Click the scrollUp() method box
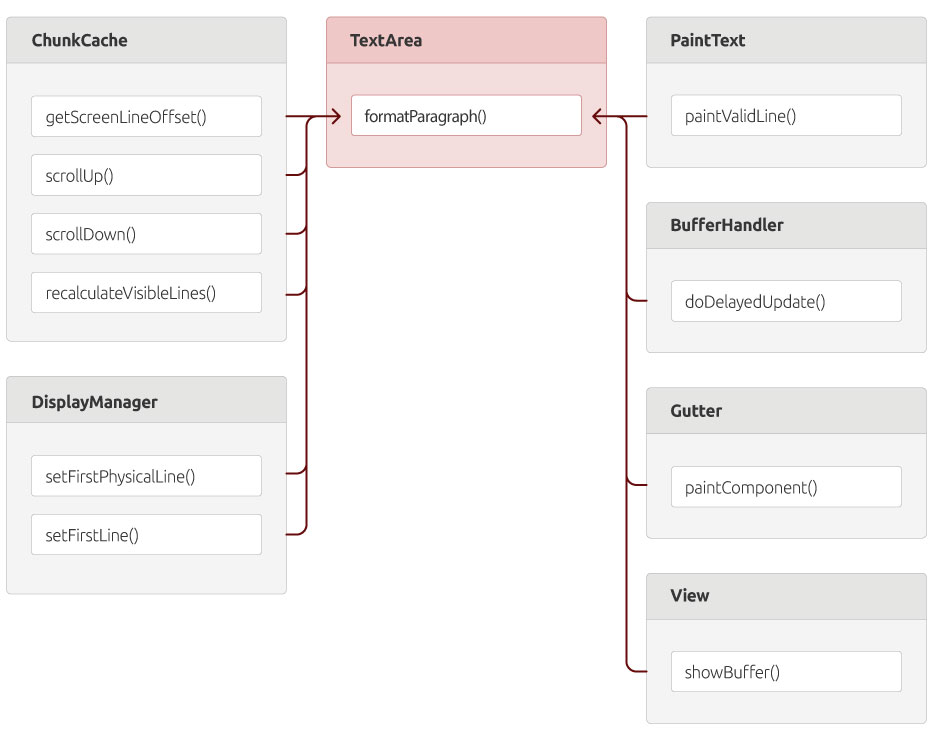Viewport: 935px width, 730px height. coord(146,175)
